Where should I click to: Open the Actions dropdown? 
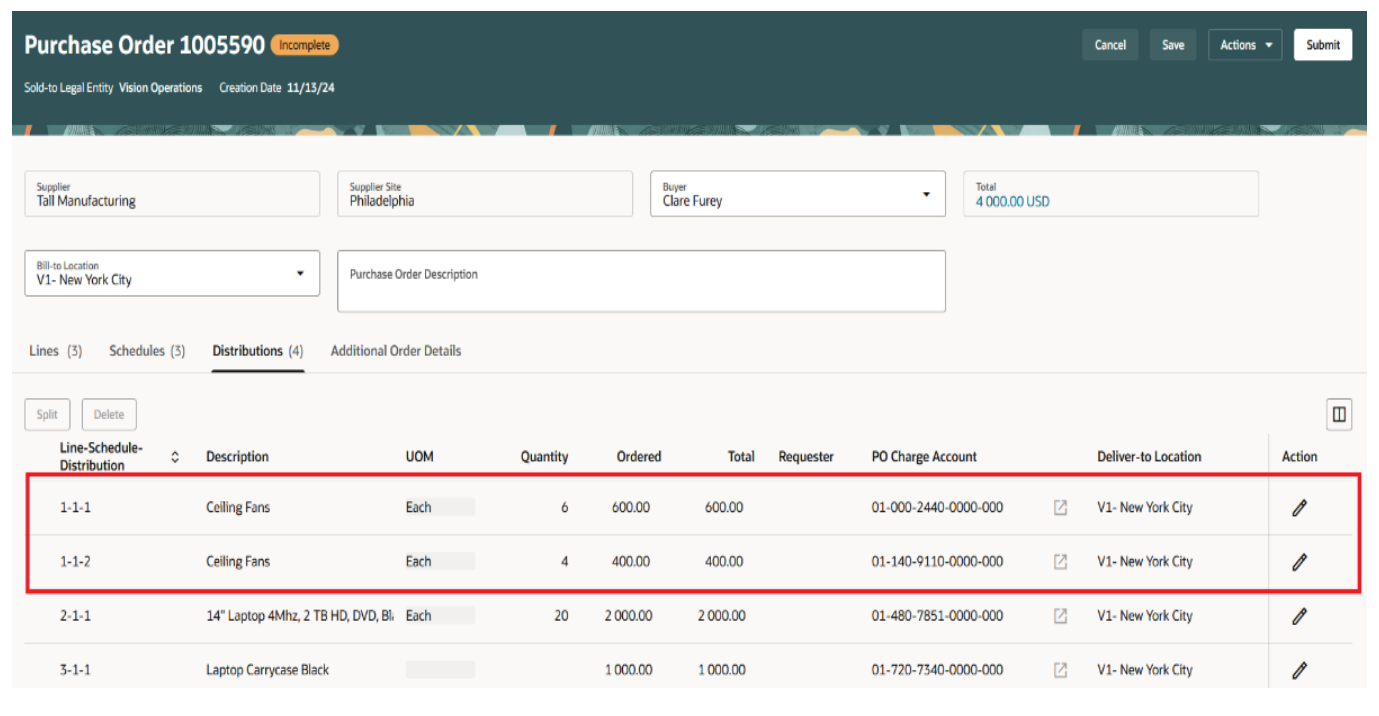(1245, 44)
